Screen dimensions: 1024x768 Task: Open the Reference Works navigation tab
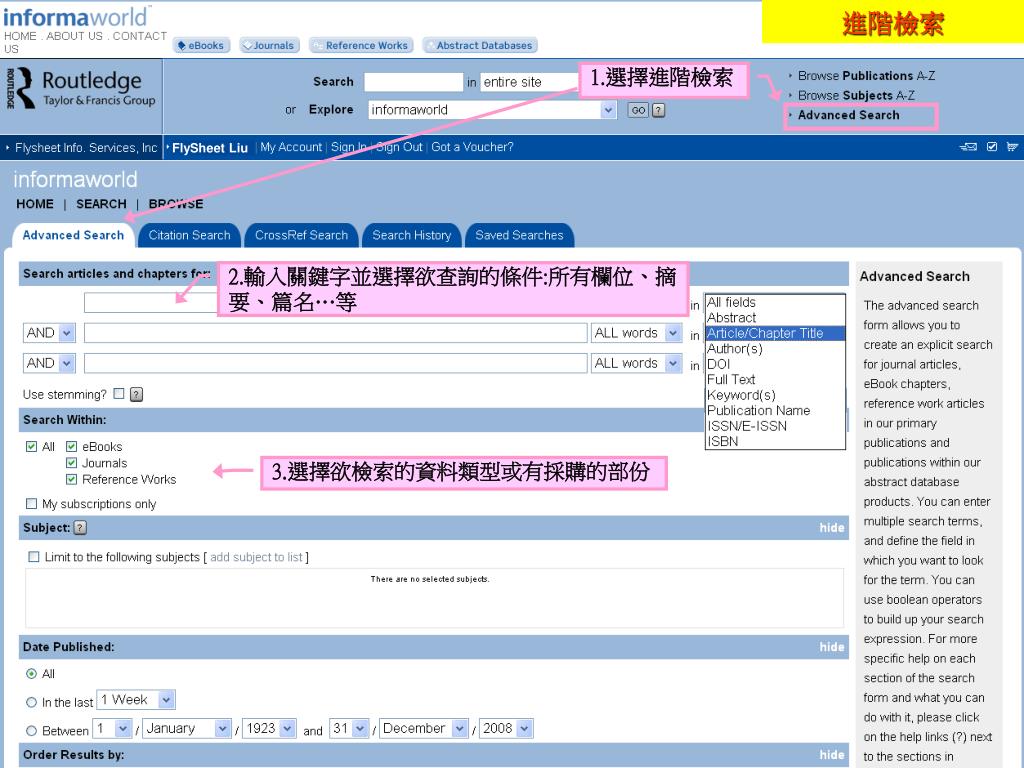[361, 45]
